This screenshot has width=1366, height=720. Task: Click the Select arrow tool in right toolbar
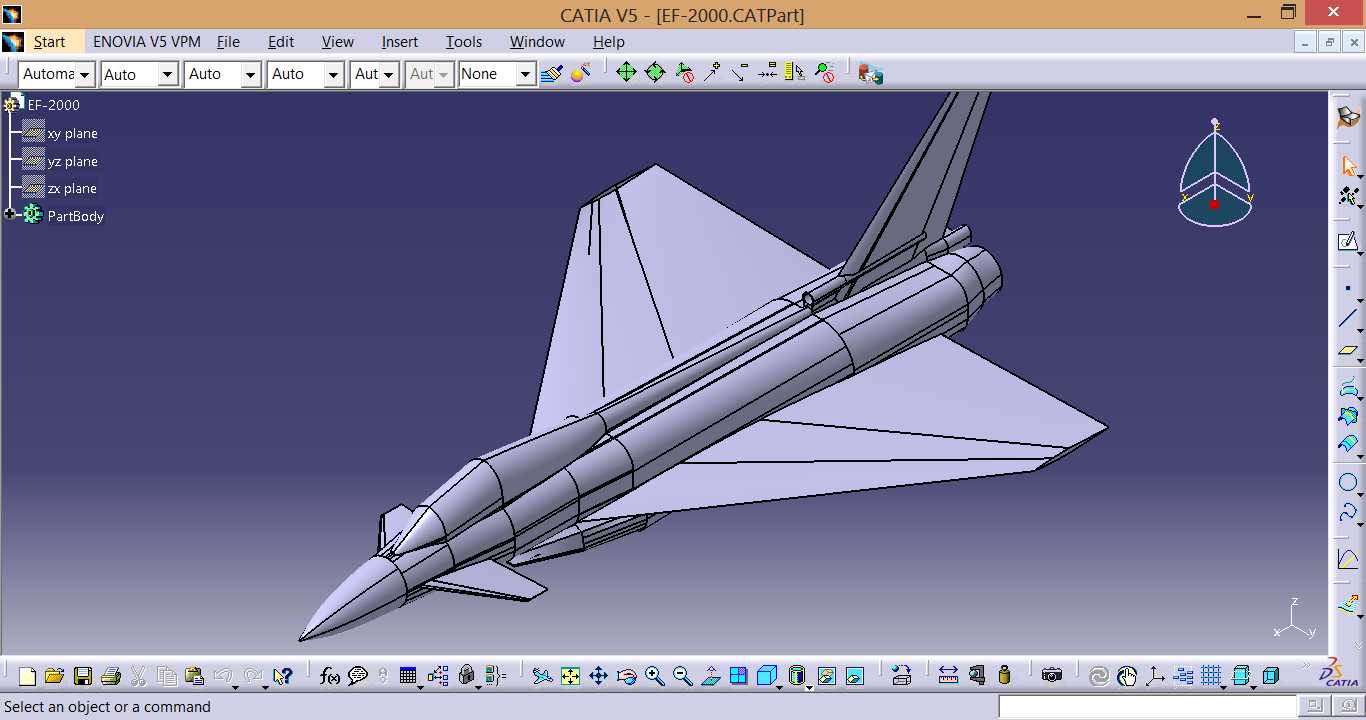click(1348, 165)
